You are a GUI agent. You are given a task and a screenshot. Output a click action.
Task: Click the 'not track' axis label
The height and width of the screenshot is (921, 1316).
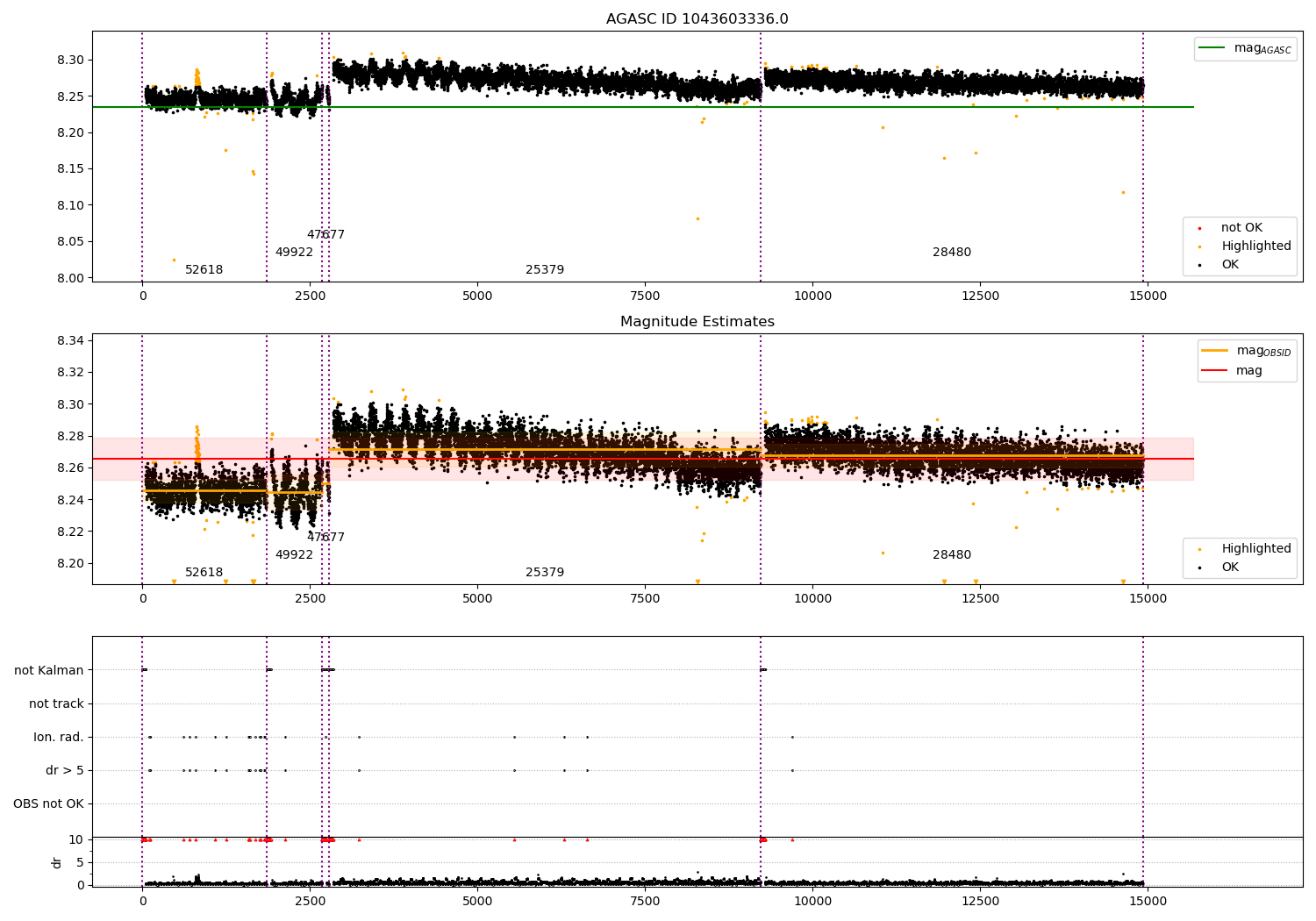click(56, 703)
